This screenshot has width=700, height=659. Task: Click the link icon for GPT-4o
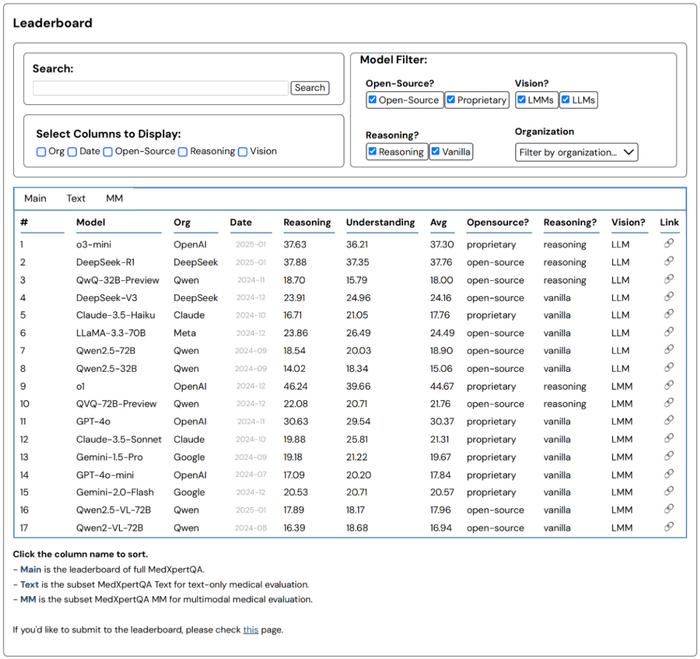click(x=669, y=421)
